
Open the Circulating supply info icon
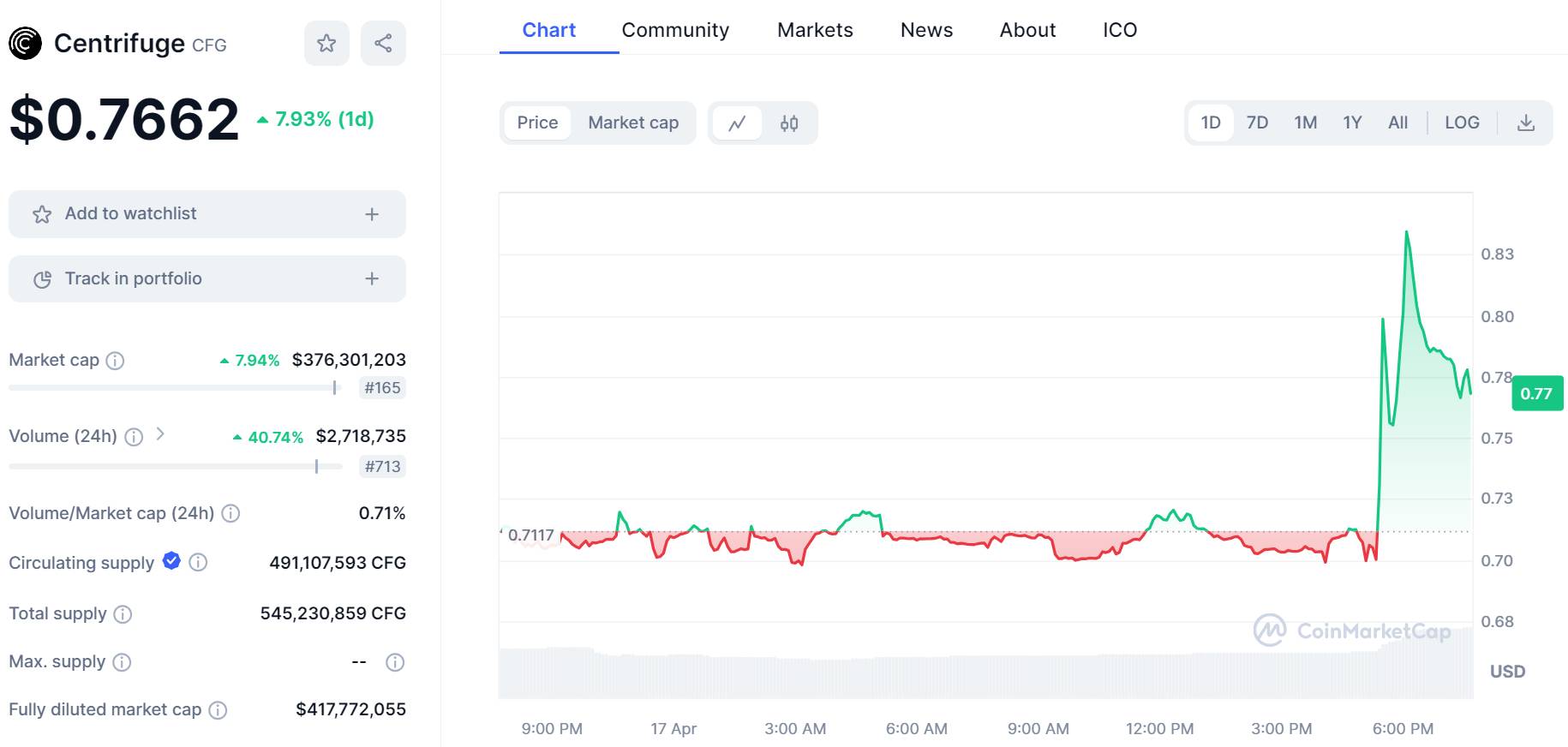pyautogui.click(x=198, y=562)
